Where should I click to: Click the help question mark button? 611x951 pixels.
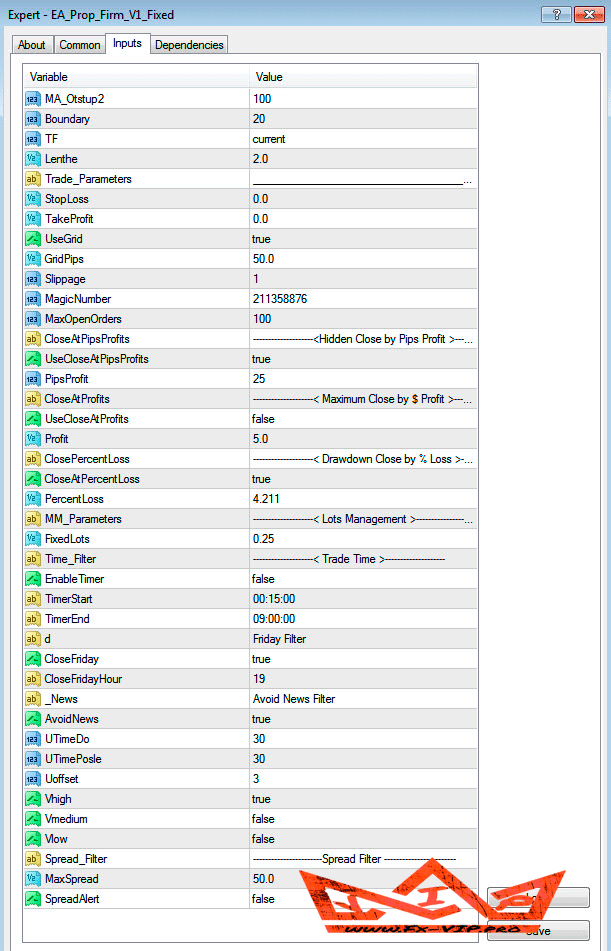(x=556, y=16)
